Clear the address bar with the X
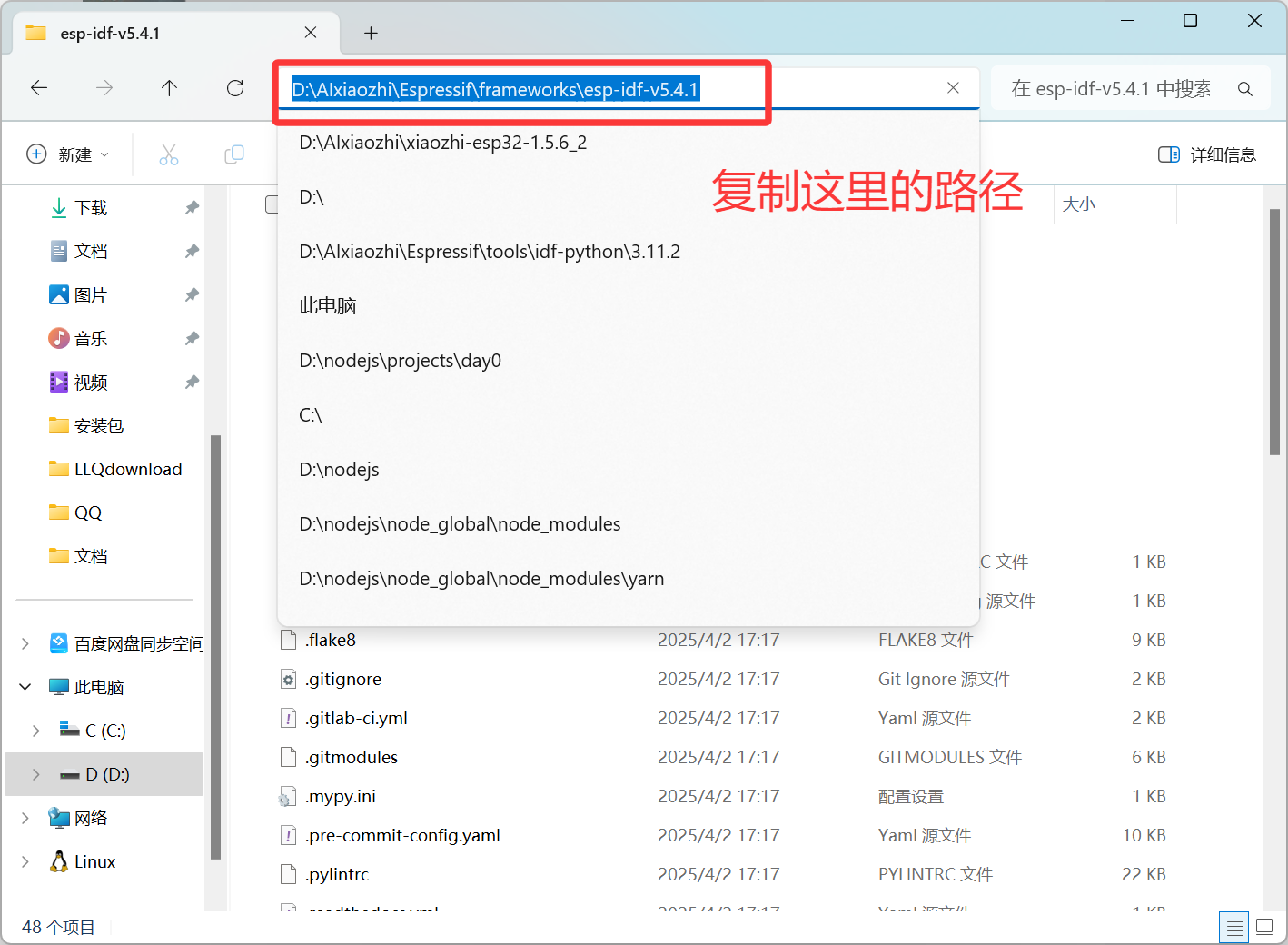The height and width of the screenshot is (945, 1288). [953, 88]
